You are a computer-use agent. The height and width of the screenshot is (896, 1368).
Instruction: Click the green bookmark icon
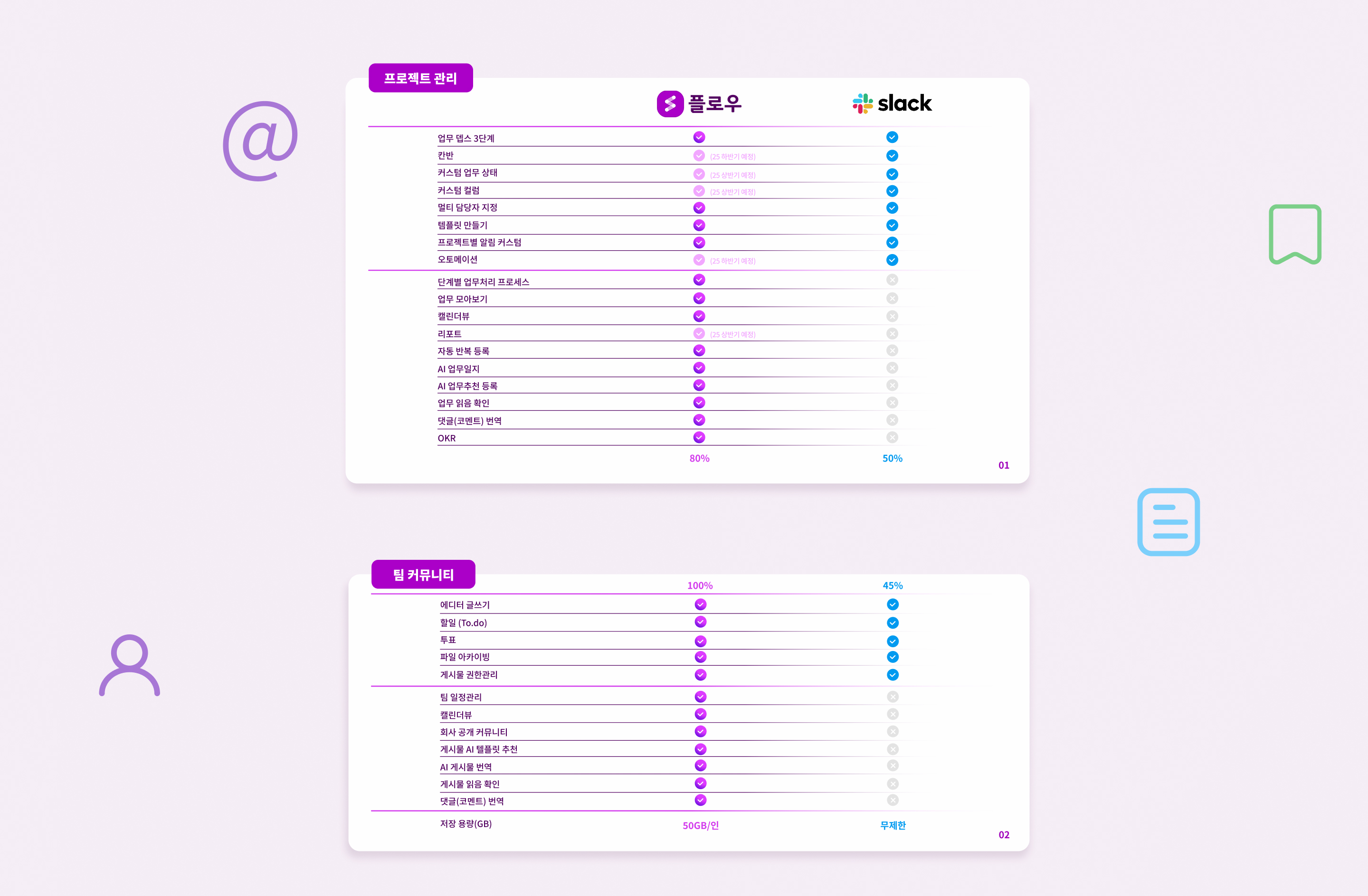click(x=1295, y=235)
